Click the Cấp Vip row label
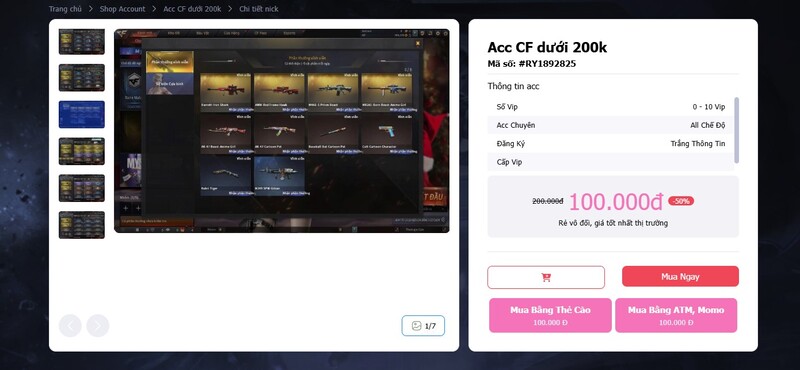Image resolution: width=800 pixels, height=370 pixels. 509,162
